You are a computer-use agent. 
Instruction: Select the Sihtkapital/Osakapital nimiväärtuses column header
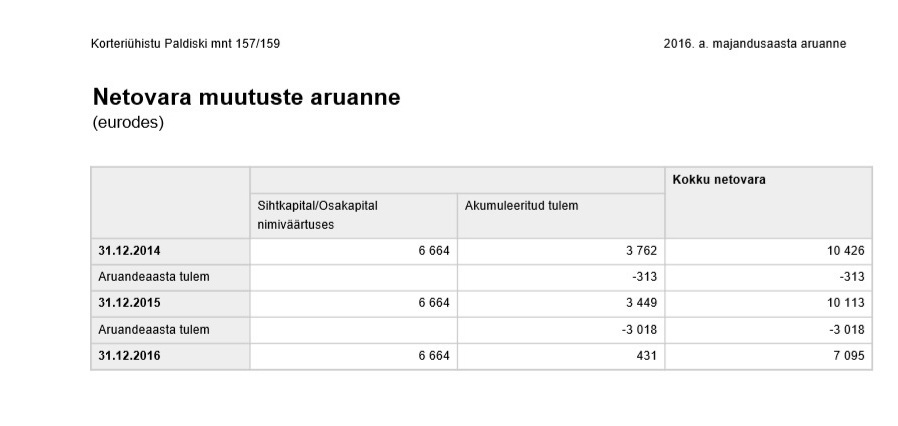click(318, 215)
